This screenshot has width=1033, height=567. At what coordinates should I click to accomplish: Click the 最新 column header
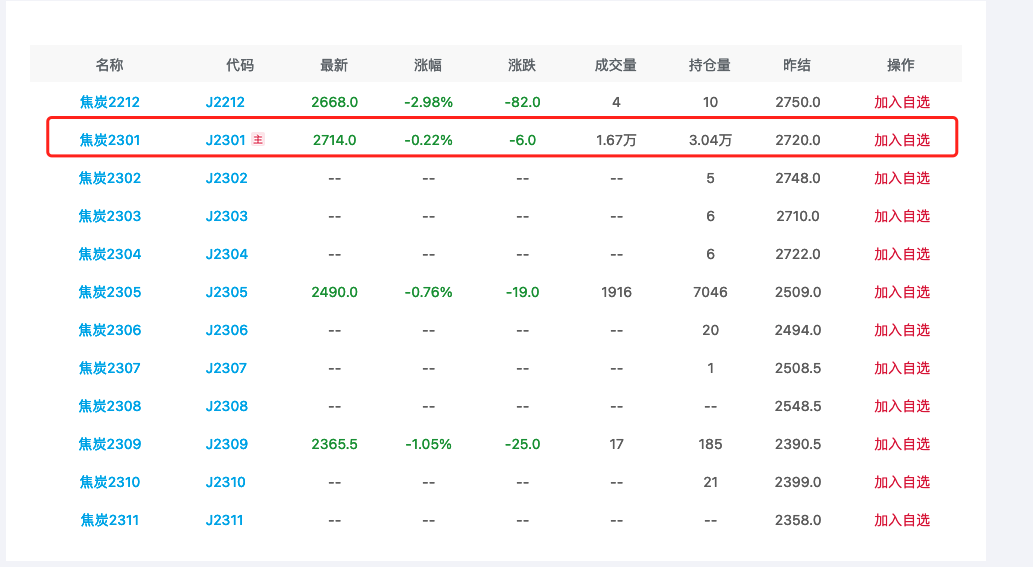[334, 65]
